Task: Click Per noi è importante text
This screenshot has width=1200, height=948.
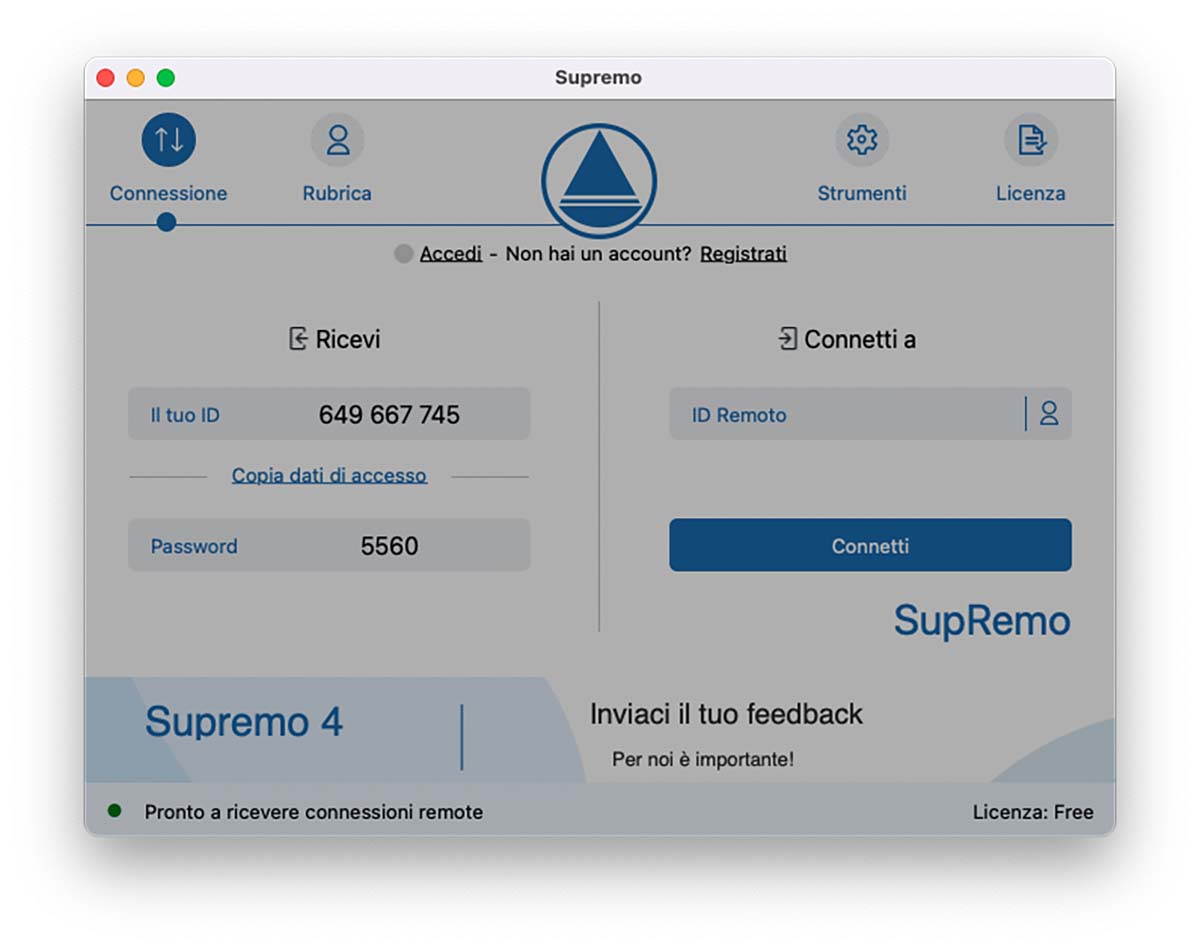Action: tap(703, 759)
